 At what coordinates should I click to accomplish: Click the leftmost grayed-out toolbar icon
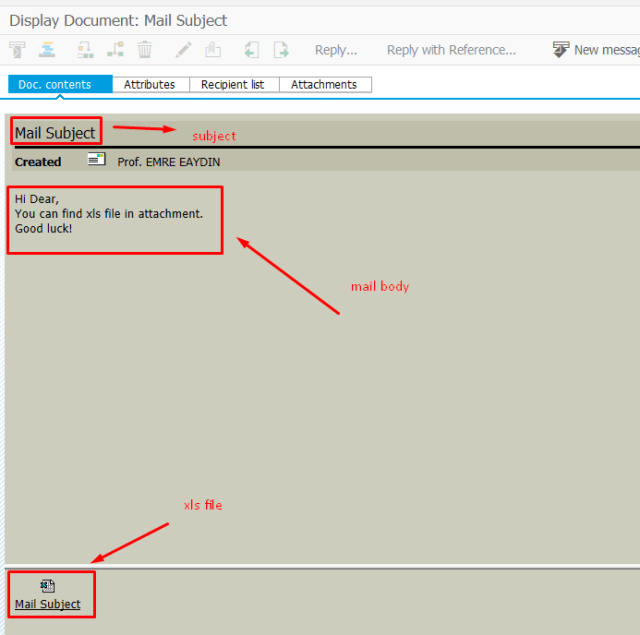[x=17, y=50]
